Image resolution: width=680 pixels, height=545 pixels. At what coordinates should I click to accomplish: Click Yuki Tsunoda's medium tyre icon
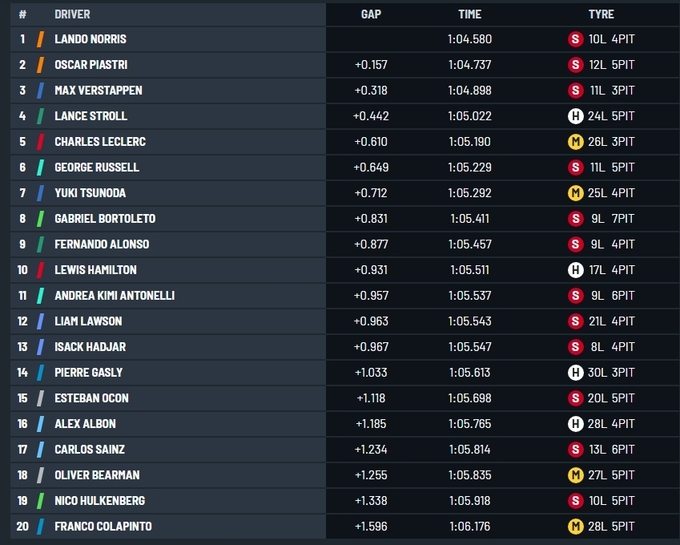click(575, 193)
